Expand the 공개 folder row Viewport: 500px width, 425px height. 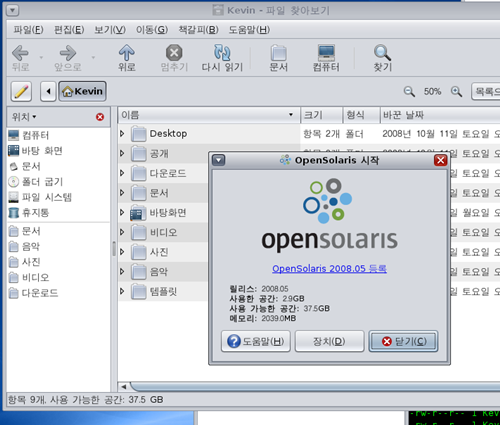point(122,153)
